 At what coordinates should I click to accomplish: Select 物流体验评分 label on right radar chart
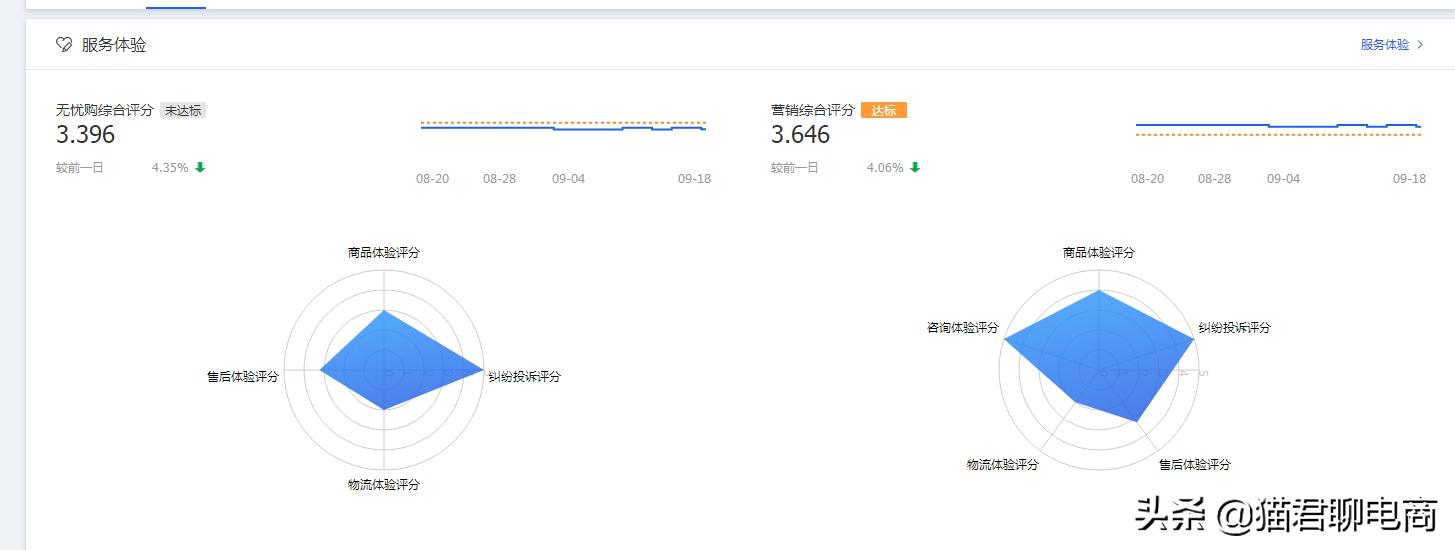[1003, 465]
